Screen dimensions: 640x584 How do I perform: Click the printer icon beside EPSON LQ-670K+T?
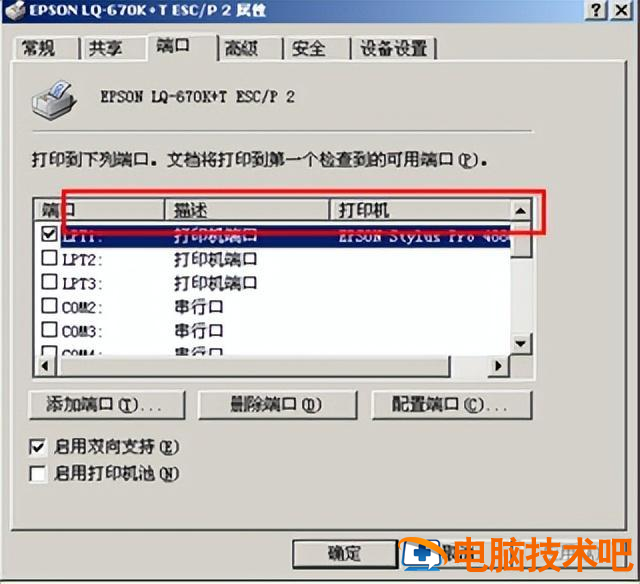click(x=55, y=100)
